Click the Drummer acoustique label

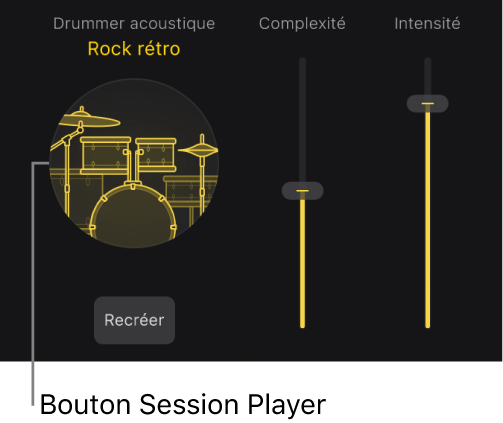pos(134,24)
